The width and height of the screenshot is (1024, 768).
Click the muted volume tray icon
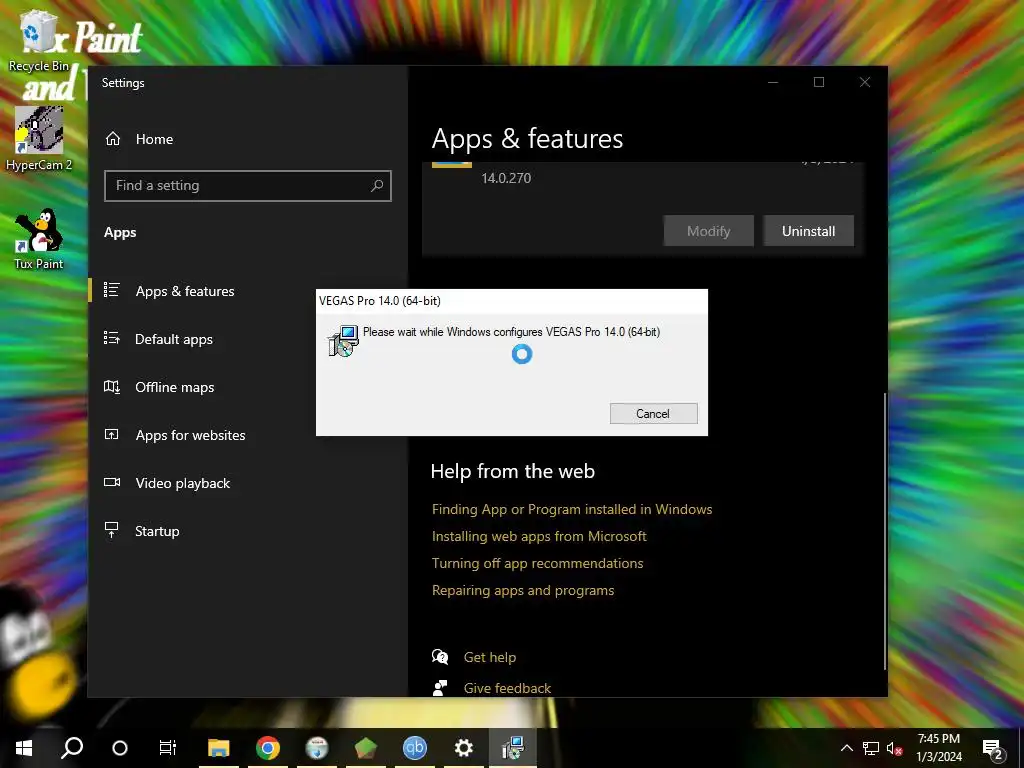coord(895,748)
